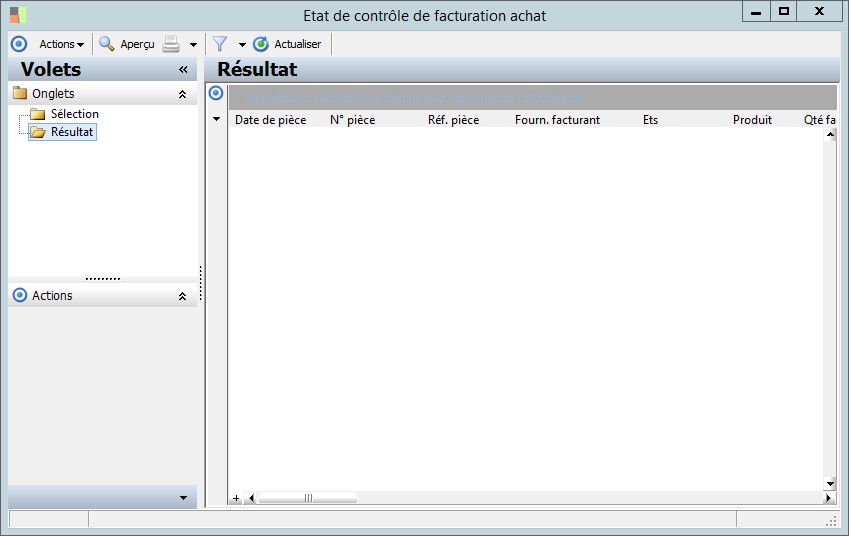
Task: Click the filter funnel icon
Action: (x=220, y=44)
